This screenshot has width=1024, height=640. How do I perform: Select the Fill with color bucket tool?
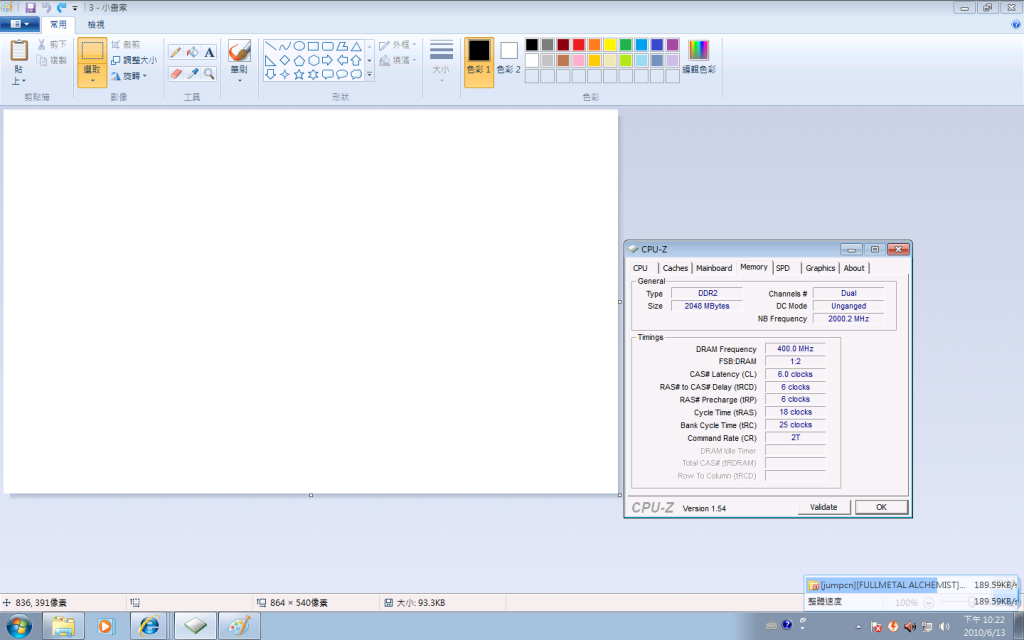[193, 52]
